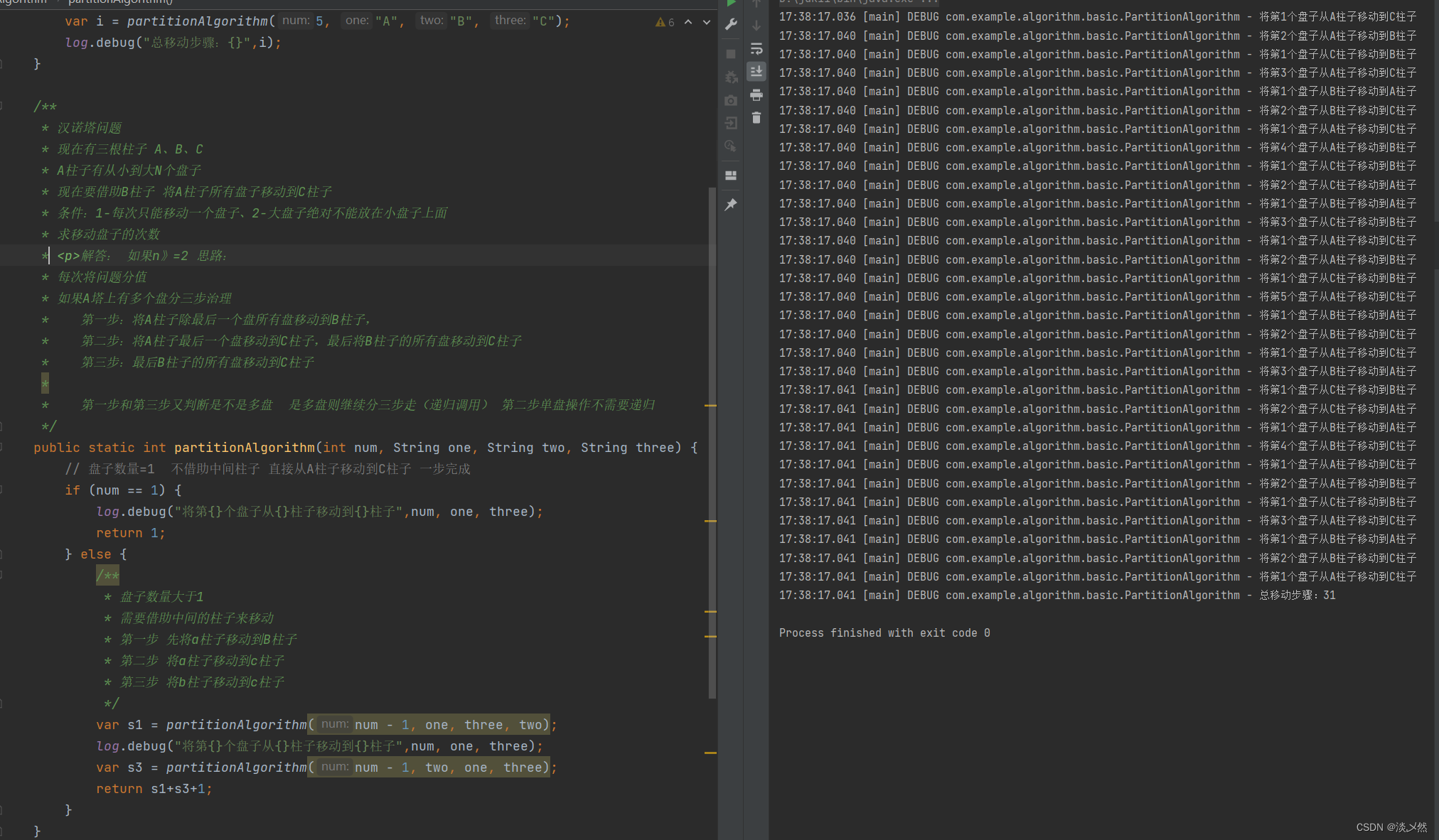The height and width of the screenshot is (840, 1439).
Task: Click the 'num:' inlay hint in the s1 call
Action: [x=335, y=724]
